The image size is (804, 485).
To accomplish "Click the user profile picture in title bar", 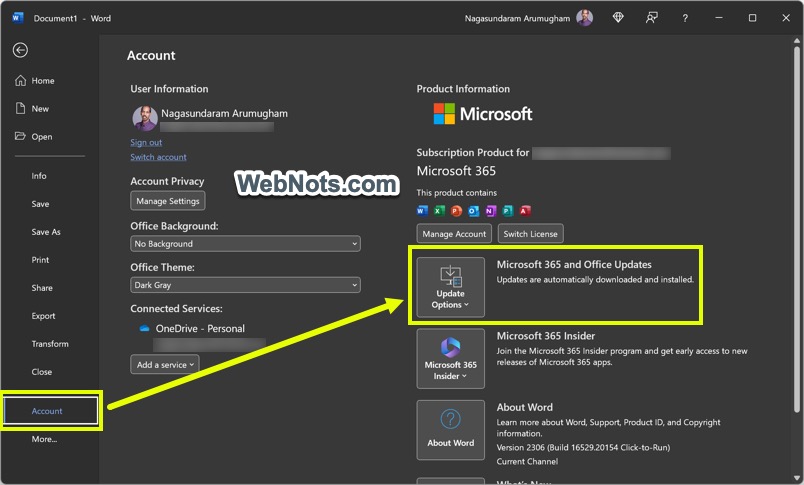I will 584,18.
